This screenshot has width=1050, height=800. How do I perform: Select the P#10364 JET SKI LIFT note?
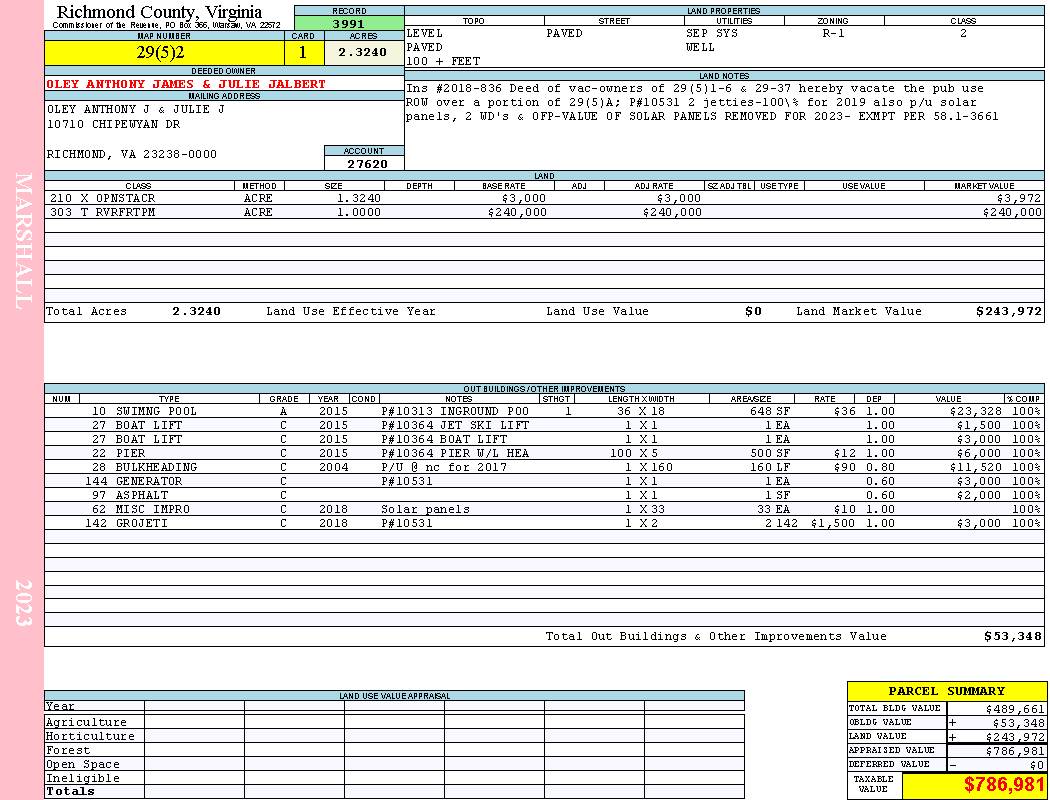(x=455, y=425)
